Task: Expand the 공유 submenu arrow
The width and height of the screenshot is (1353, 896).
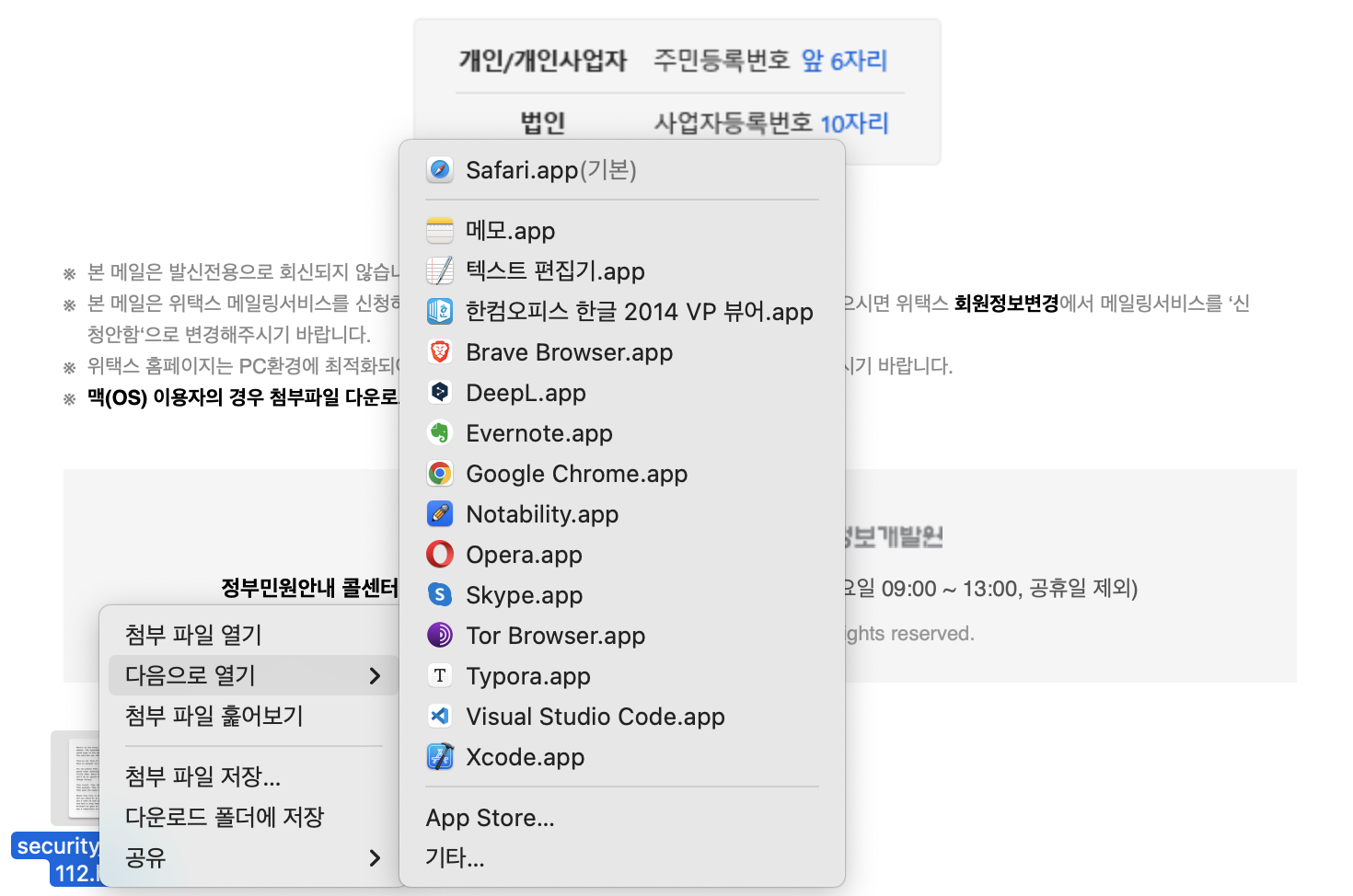Action: click(x=375, y=857)
